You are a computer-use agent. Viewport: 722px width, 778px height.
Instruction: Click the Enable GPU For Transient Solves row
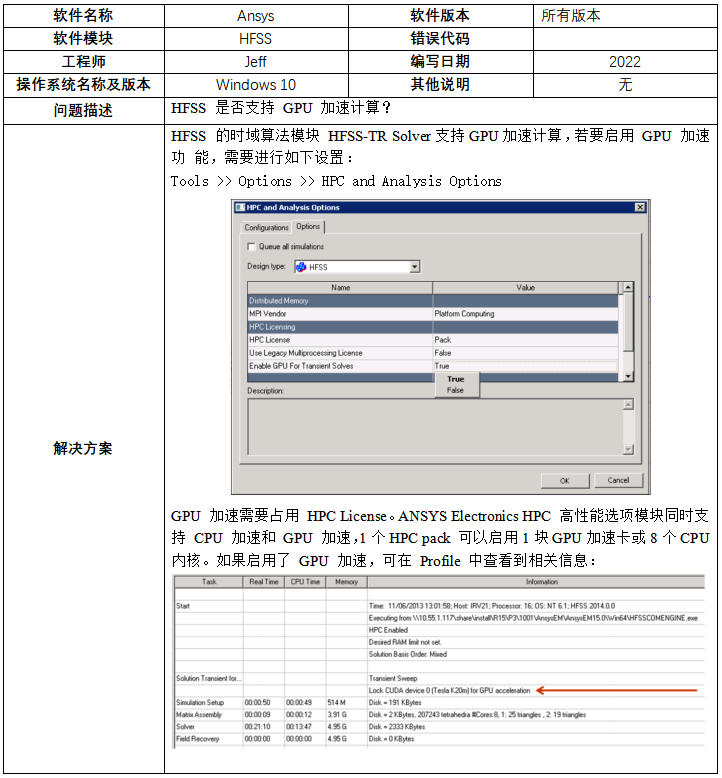339,366
